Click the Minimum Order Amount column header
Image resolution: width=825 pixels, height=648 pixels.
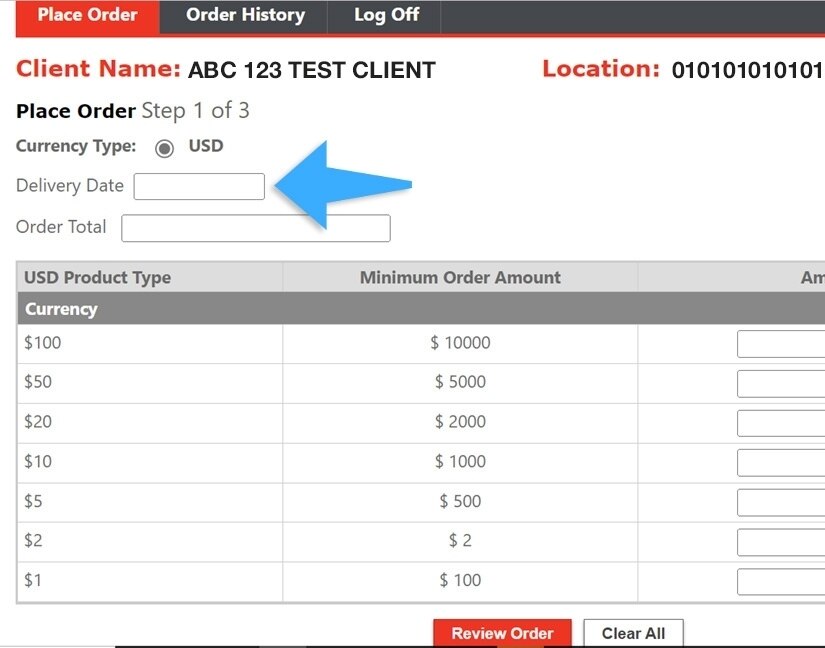461,277
